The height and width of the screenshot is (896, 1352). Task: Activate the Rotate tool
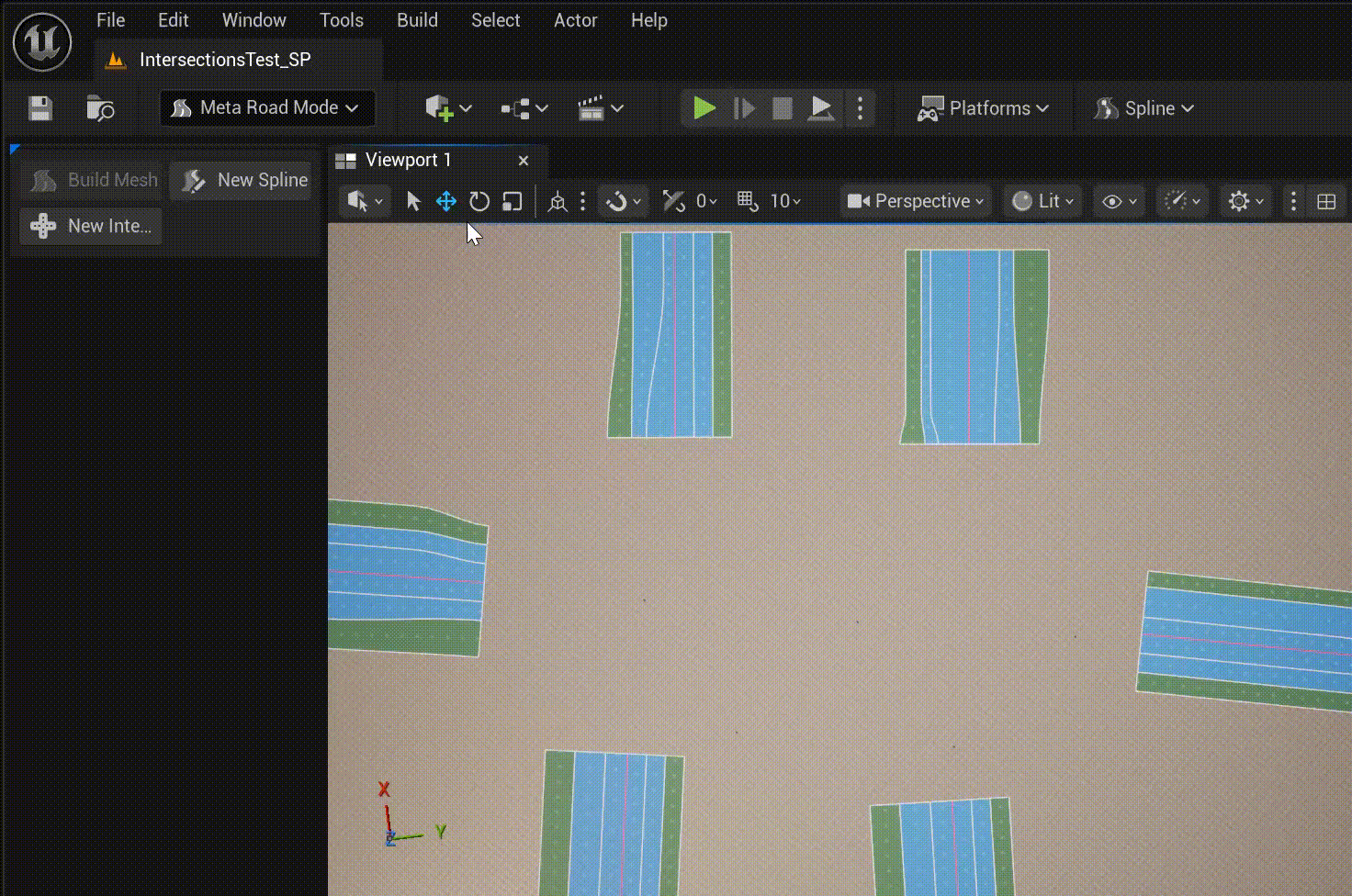[x=479, y=201]
